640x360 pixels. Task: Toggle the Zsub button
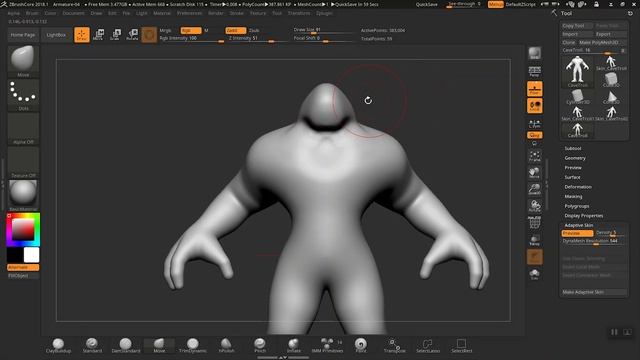point(254,31)
